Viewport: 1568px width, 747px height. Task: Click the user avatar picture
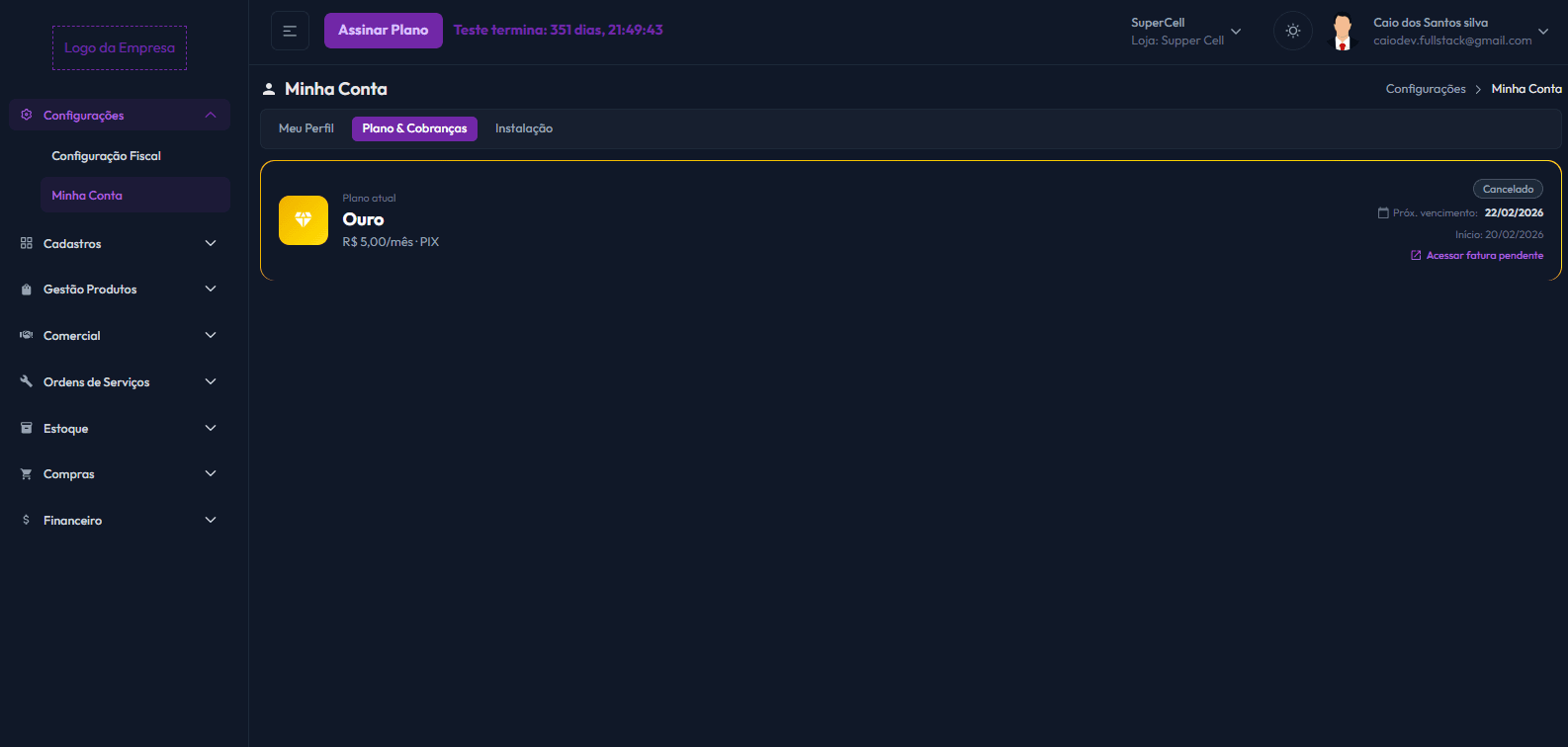click(x=1342, y=32)
